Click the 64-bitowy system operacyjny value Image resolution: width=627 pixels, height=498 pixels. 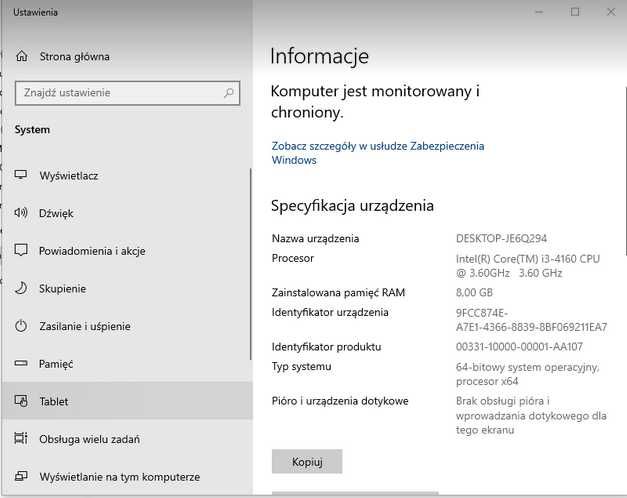pos(527,374)
